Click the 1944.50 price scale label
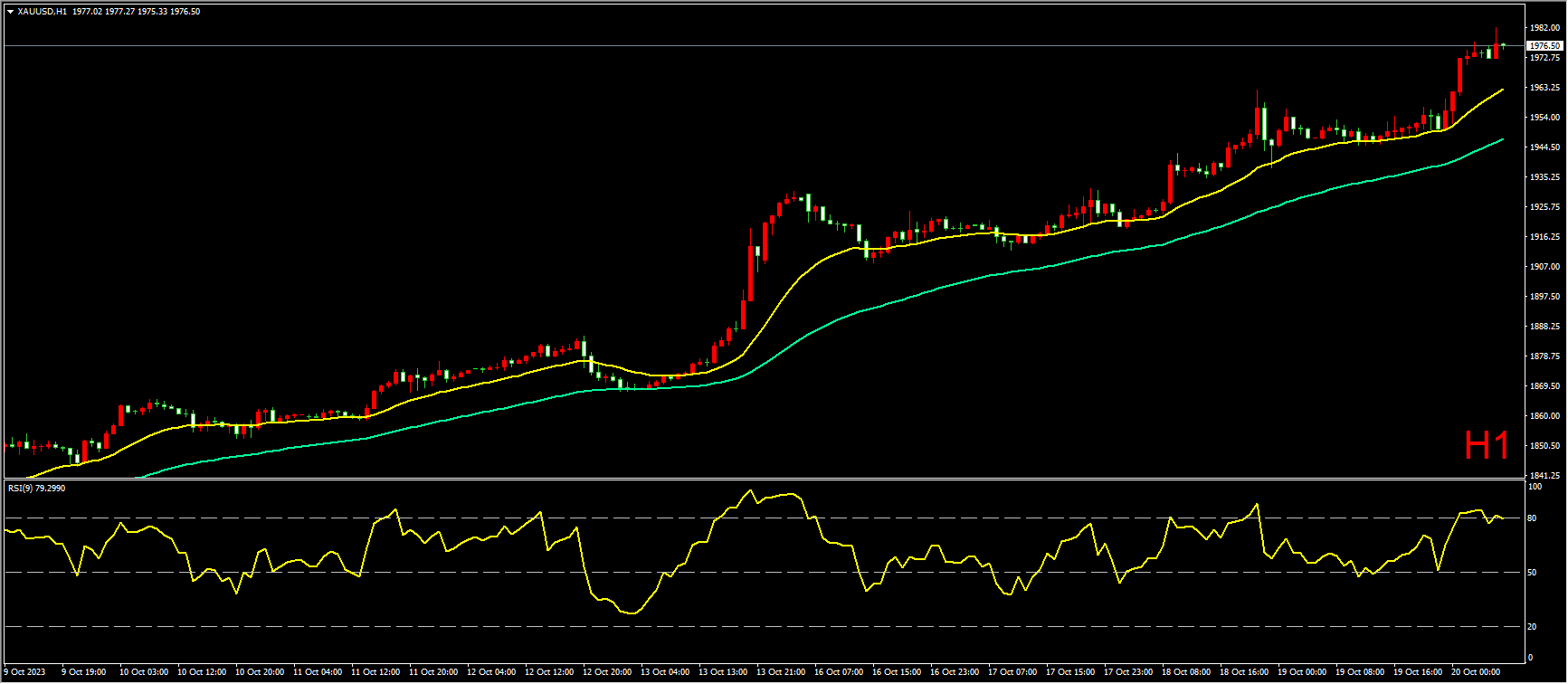The height and width of the screenshot is (684, 1568). tap(1544, 147)
